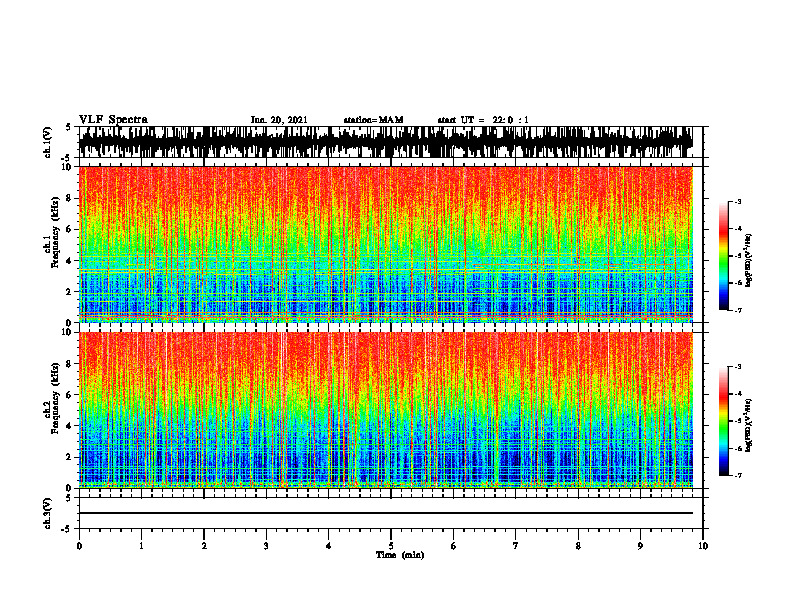The width and height of the screenshot is (792, 612).
Task: Click the "Time (min)" axis label
Action: (x=400, y=555)
